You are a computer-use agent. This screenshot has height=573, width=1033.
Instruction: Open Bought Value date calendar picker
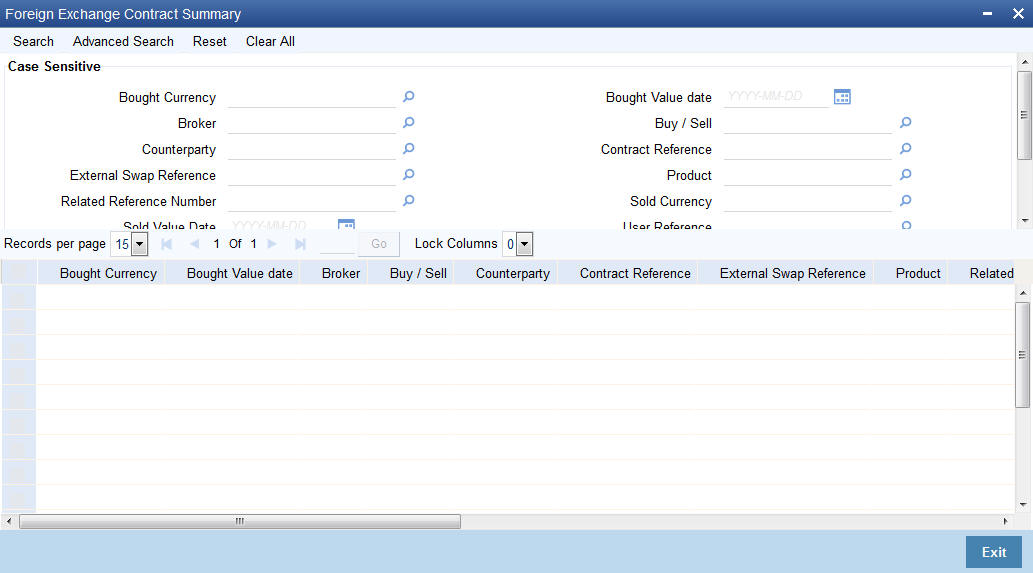click(842, 97)
